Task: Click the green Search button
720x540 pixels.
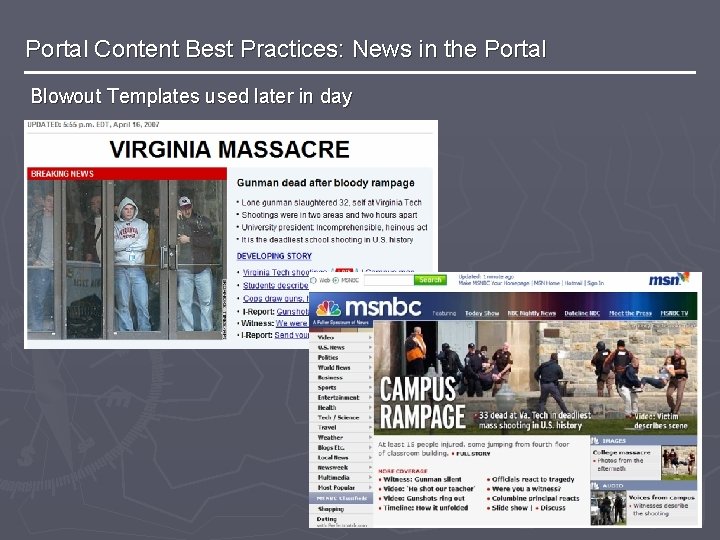Action: 430,280
